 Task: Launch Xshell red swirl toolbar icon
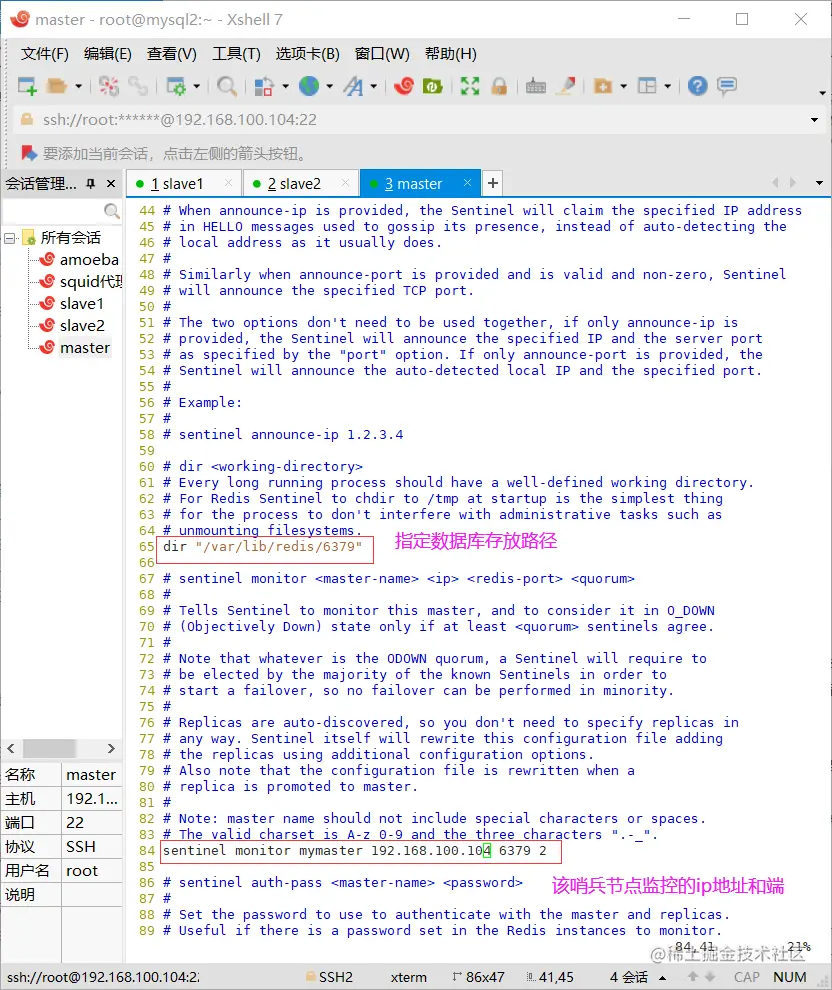[x=403, y=86]
